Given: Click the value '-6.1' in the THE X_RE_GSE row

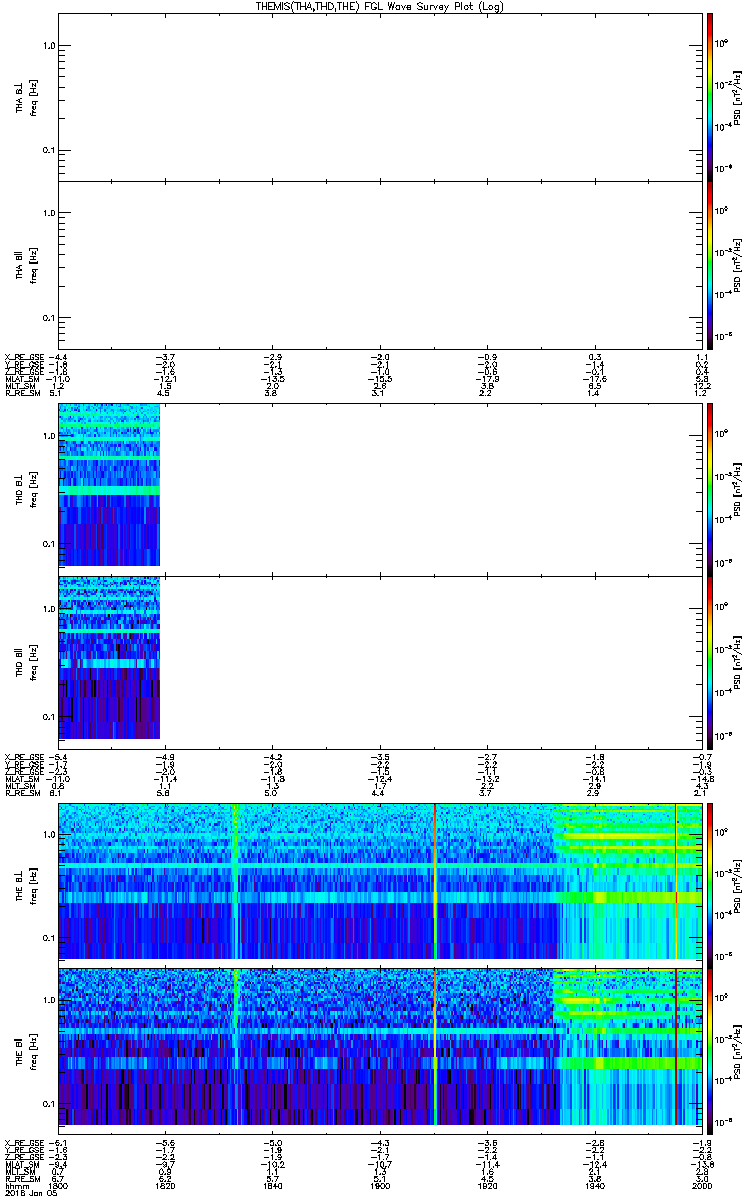Looking at the screenshot, I should pyautogui.click(x=59, y=1141).
